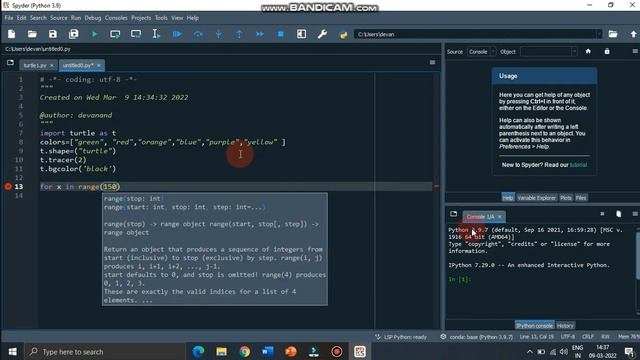Switch to History tab
Viewport: 640px width, 360px height.
point(565,326)
